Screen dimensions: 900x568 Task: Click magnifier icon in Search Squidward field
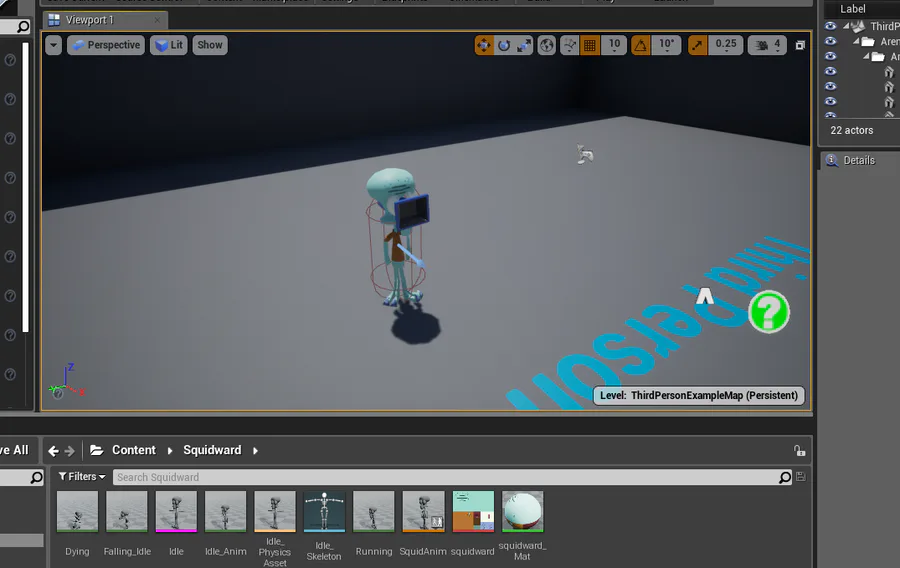point(785,477)
